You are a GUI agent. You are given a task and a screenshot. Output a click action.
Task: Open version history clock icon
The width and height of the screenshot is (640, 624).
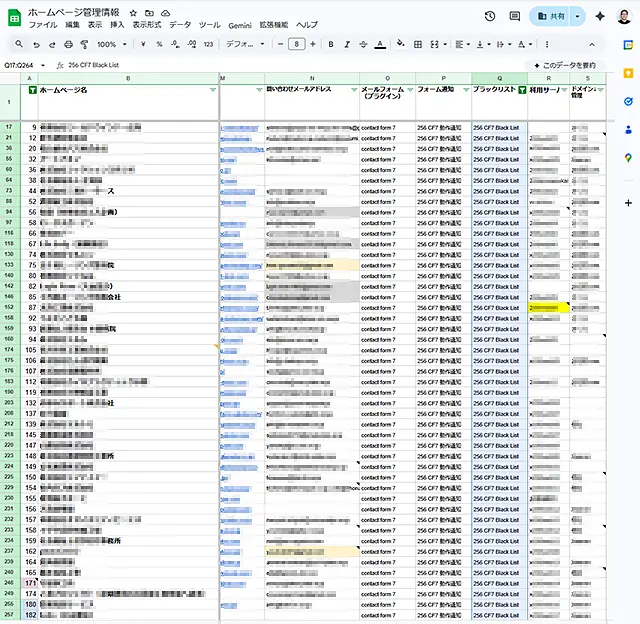pos(490,16)
